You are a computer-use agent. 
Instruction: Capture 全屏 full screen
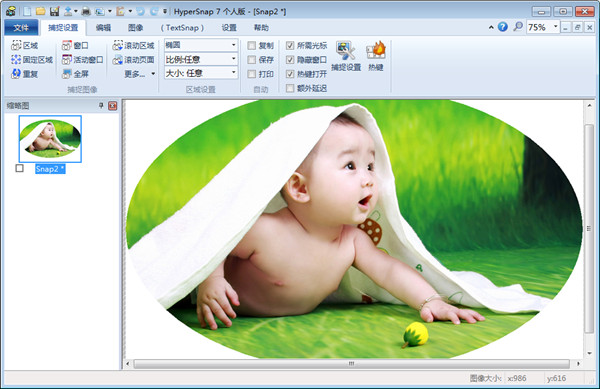coord(75,73)
